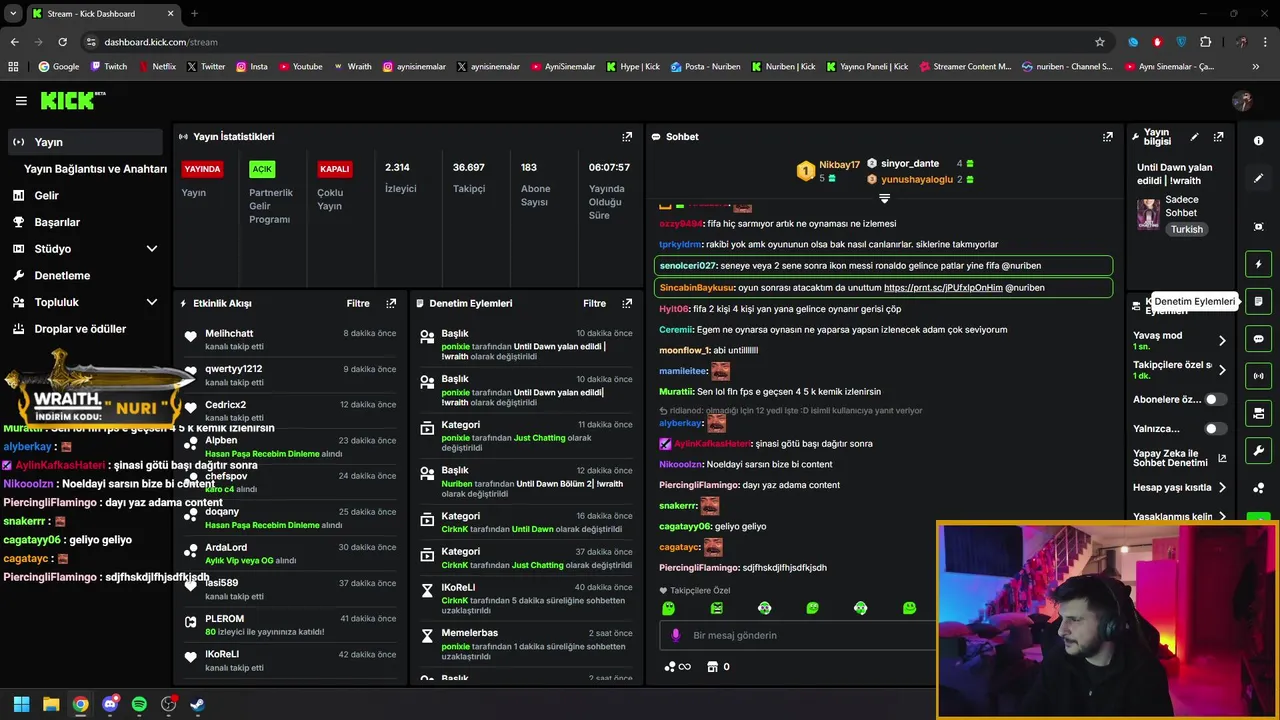Open the profile avatar at top right
The height and width of the screenshot is (720, 1280).
(1242, 100)
